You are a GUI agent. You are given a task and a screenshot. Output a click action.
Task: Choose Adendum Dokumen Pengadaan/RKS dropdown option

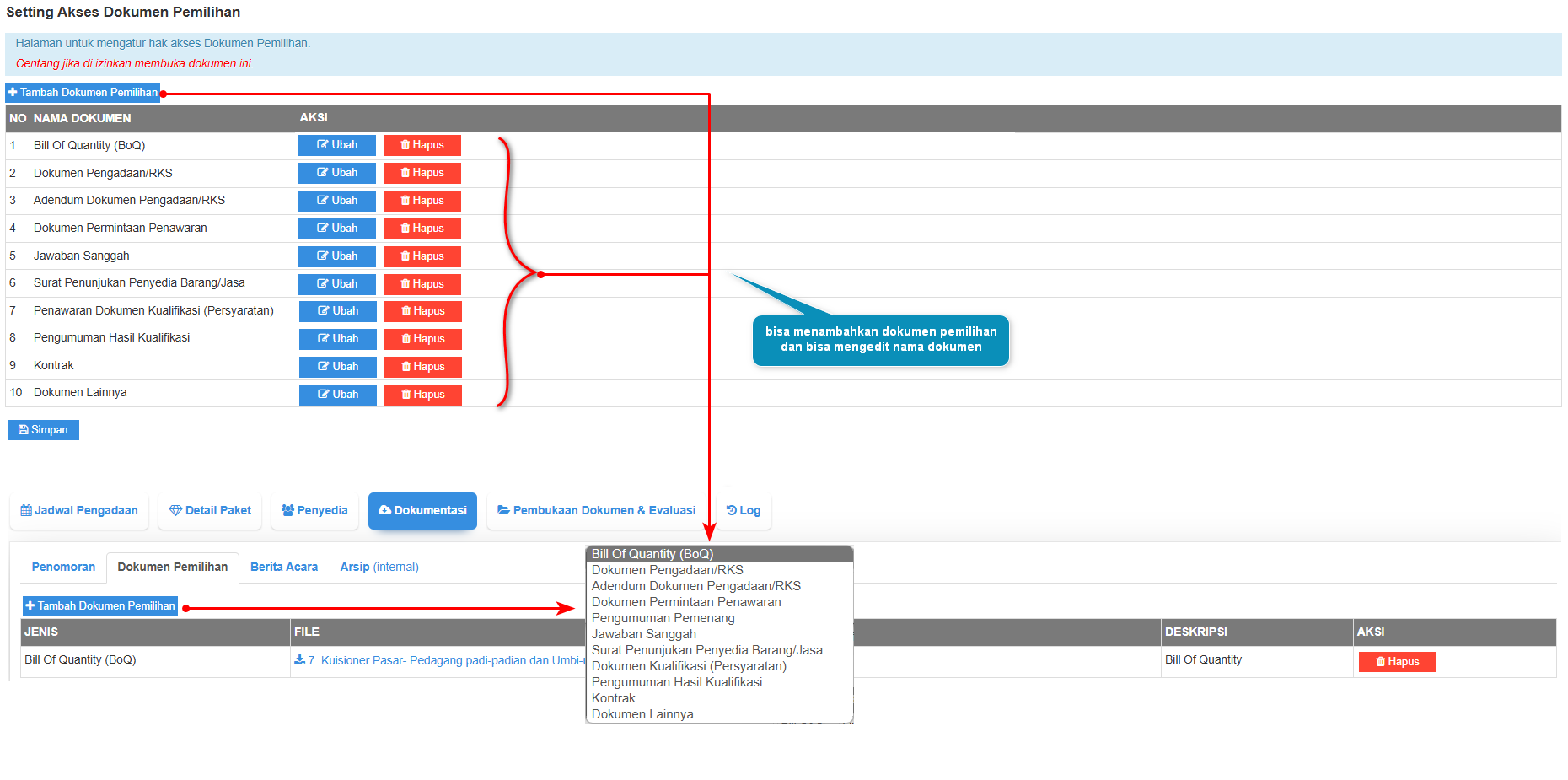(720, 586)
